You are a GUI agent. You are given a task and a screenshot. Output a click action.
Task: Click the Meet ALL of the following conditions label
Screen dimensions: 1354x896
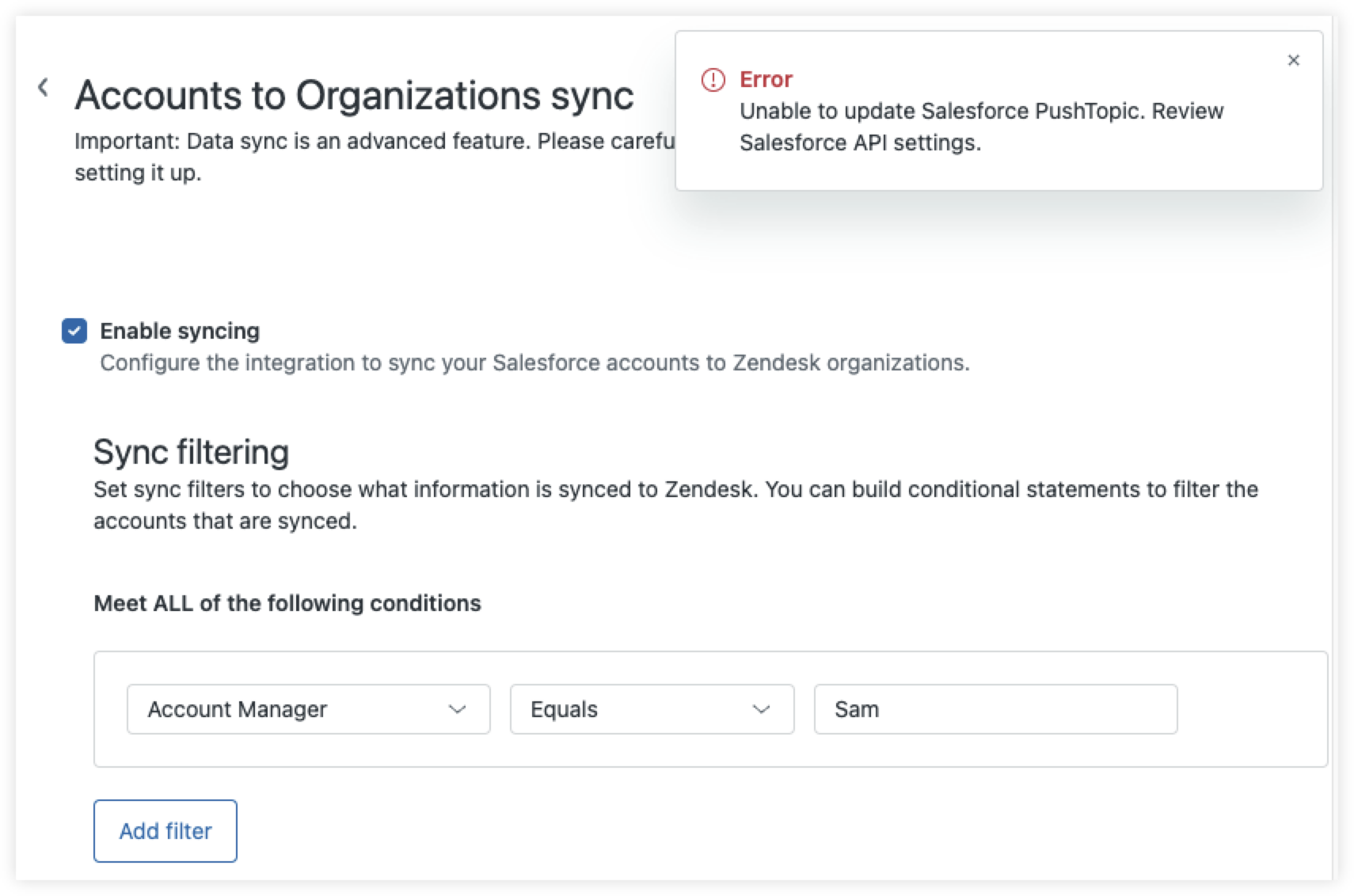[287, 603]
